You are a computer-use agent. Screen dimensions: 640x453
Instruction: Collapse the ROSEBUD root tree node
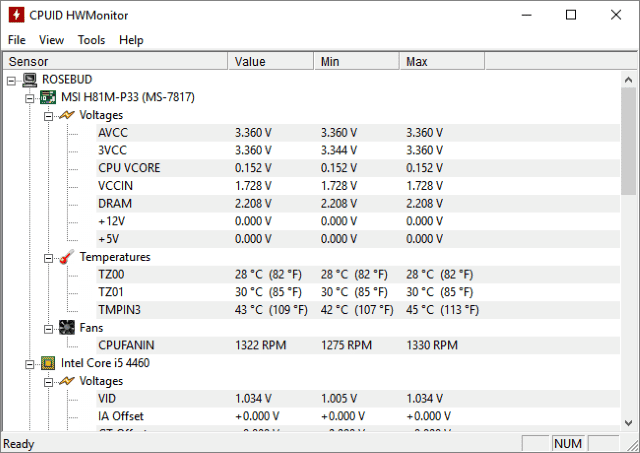(12, 79)
